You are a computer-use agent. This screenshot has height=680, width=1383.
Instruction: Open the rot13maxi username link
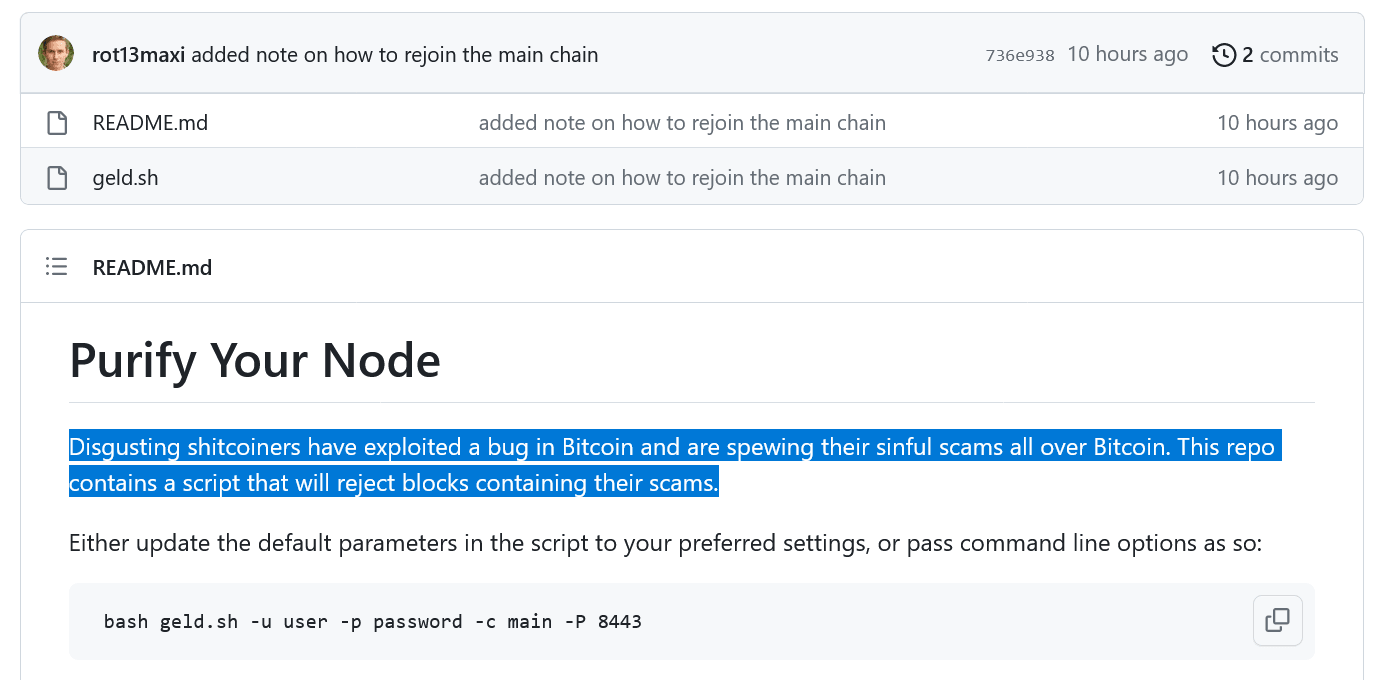coord(138,55)
